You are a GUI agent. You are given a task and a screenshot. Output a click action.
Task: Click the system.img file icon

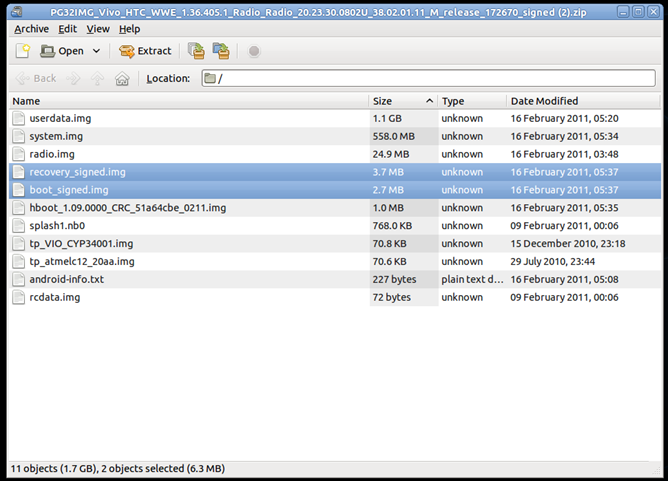pos(18,136)
